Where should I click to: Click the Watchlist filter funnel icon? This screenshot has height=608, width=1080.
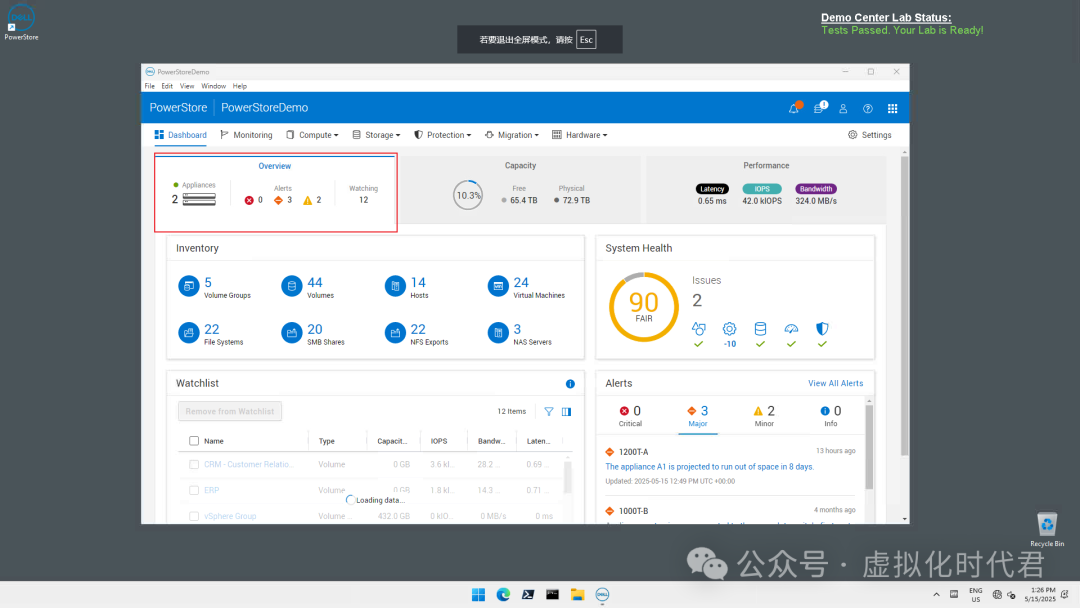549,412
